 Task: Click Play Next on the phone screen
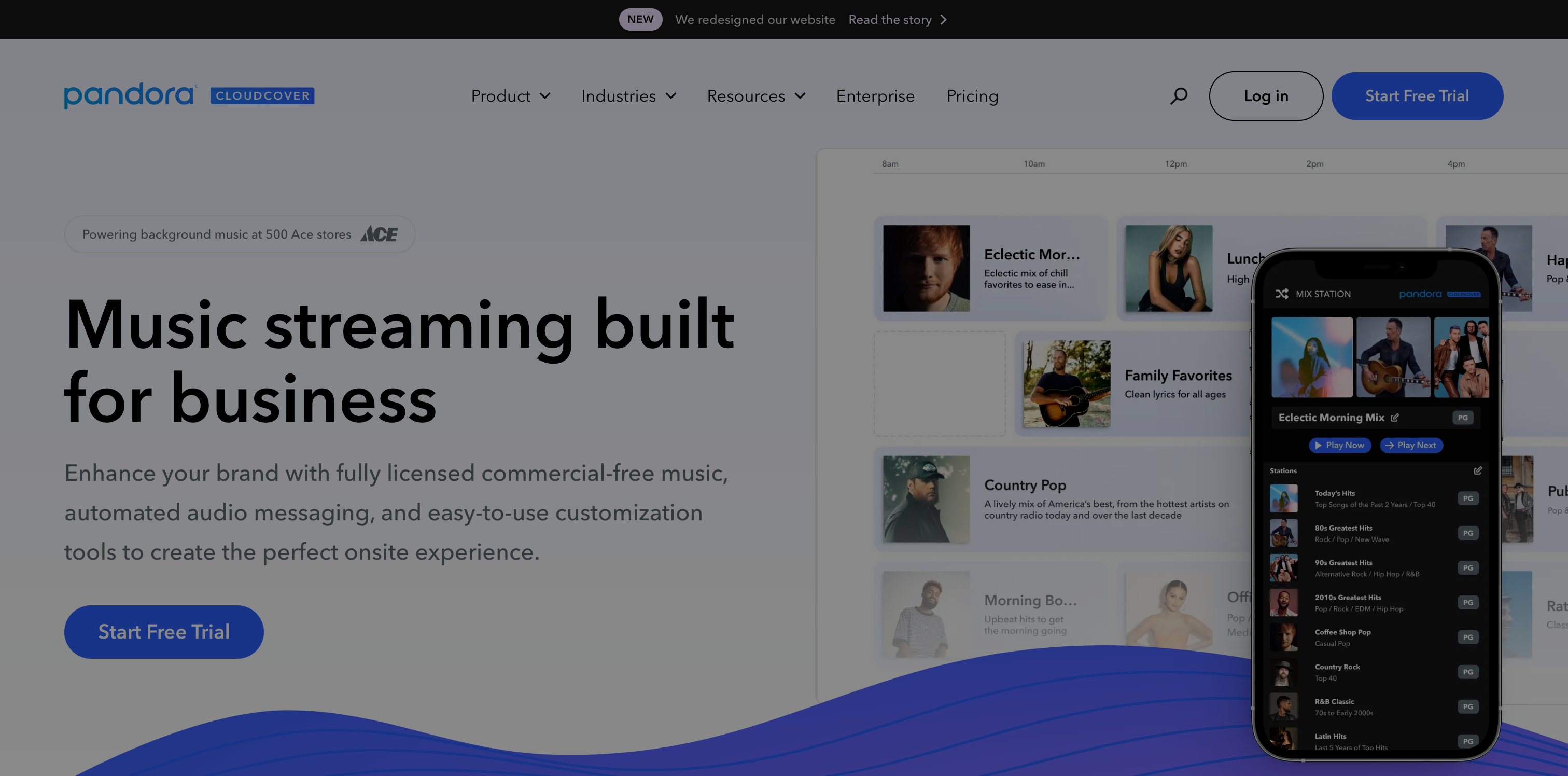1411,445
